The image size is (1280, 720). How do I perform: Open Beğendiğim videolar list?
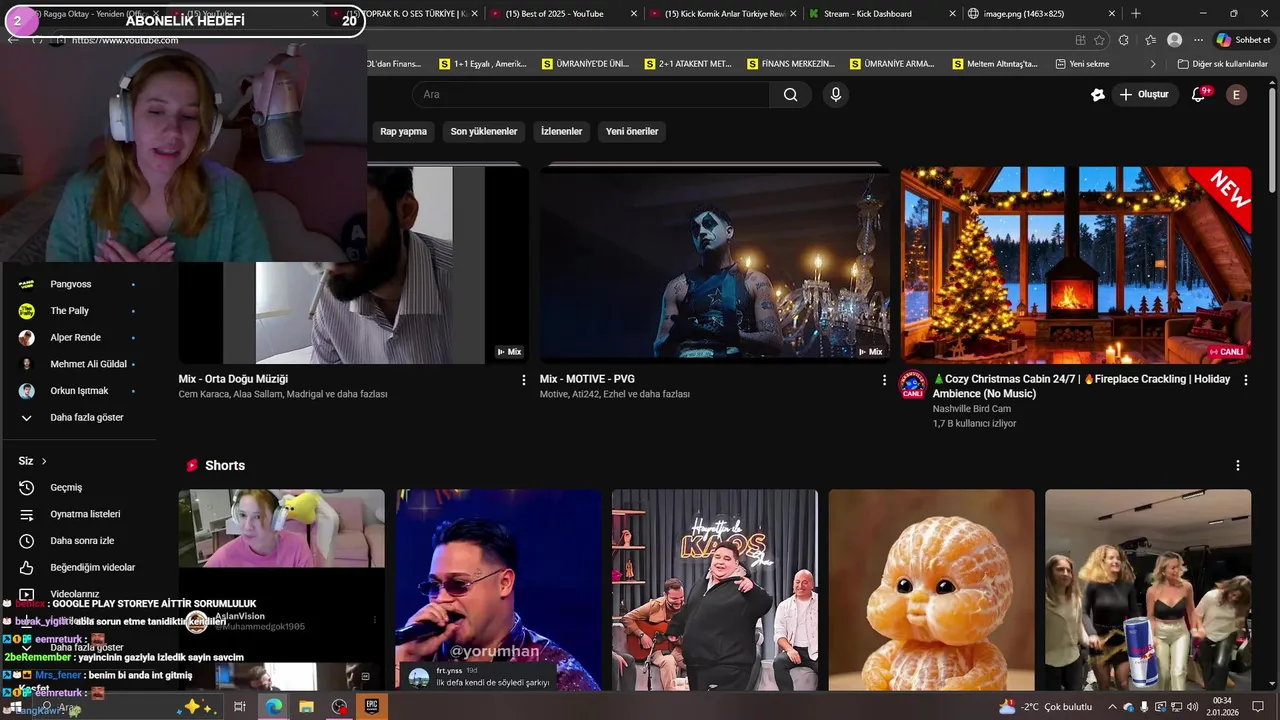click(x=77, y=568)
